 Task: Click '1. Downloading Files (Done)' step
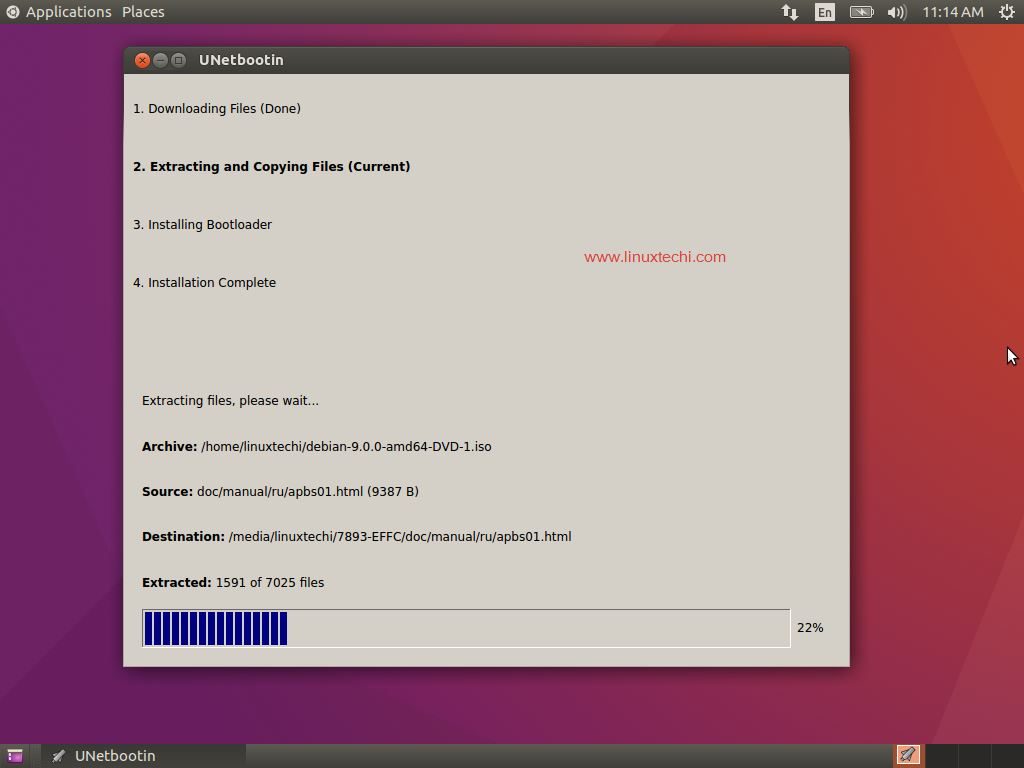pos(217,108)
